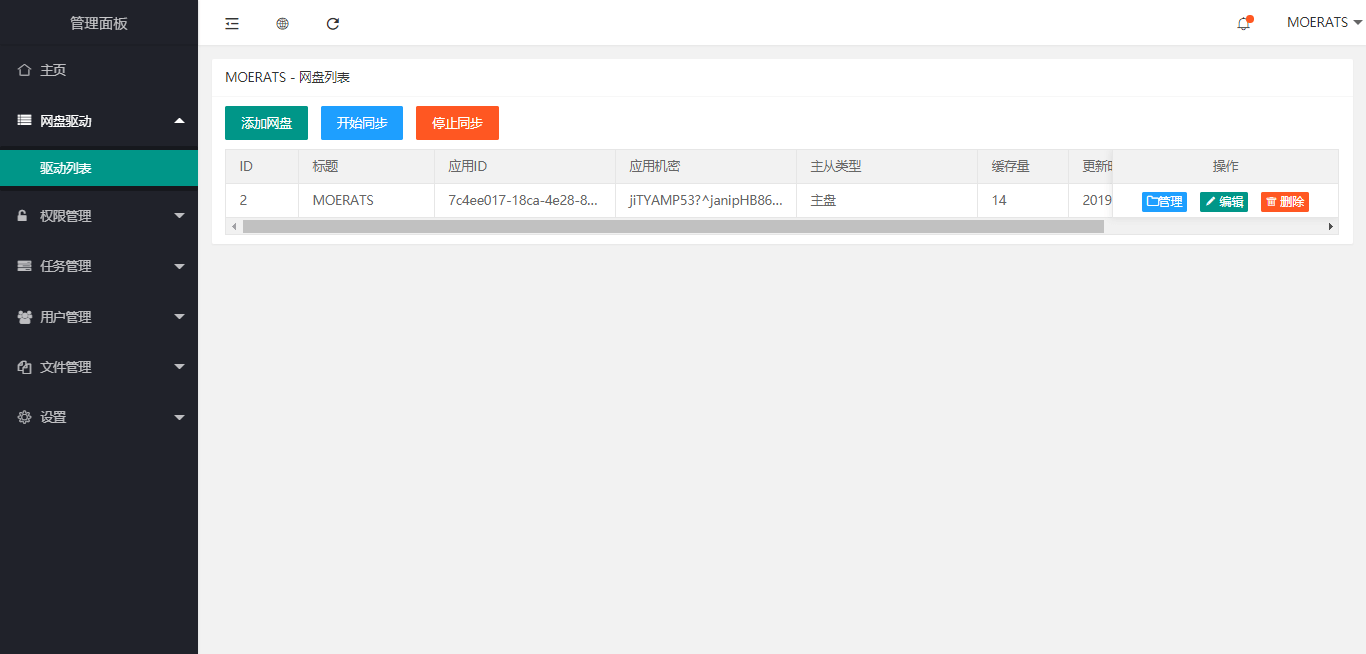
Task: Click the 应用机密 column header
Action: 706,166
